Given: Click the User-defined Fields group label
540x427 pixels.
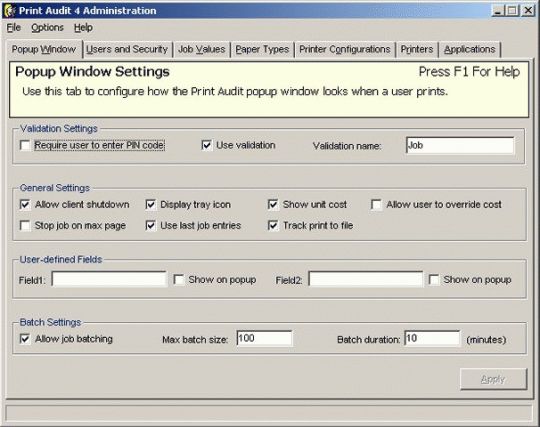Looking at the screenshot, I should coord(61,260).
